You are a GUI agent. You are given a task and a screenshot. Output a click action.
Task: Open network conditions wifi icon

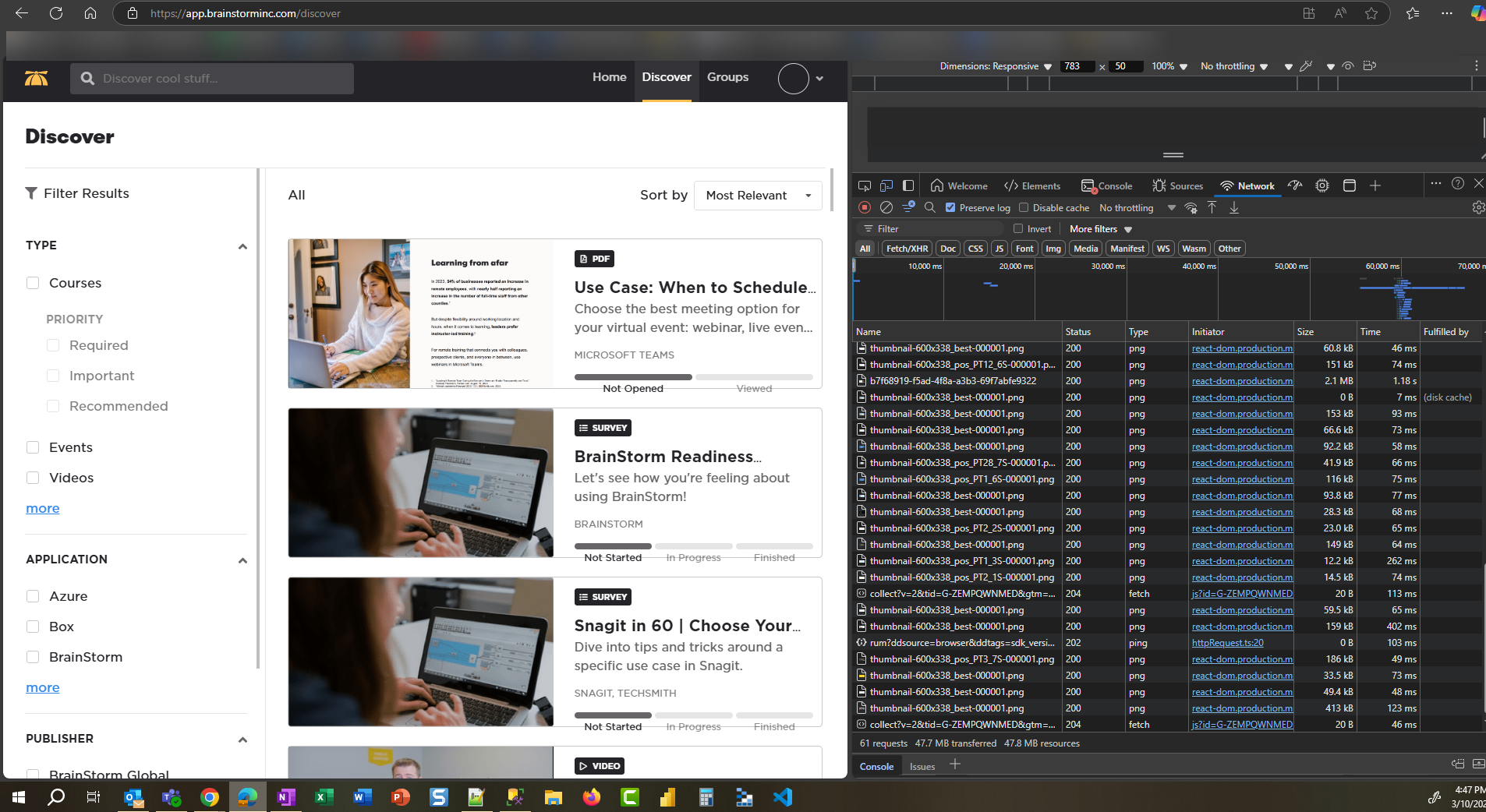pos(1191,207)
